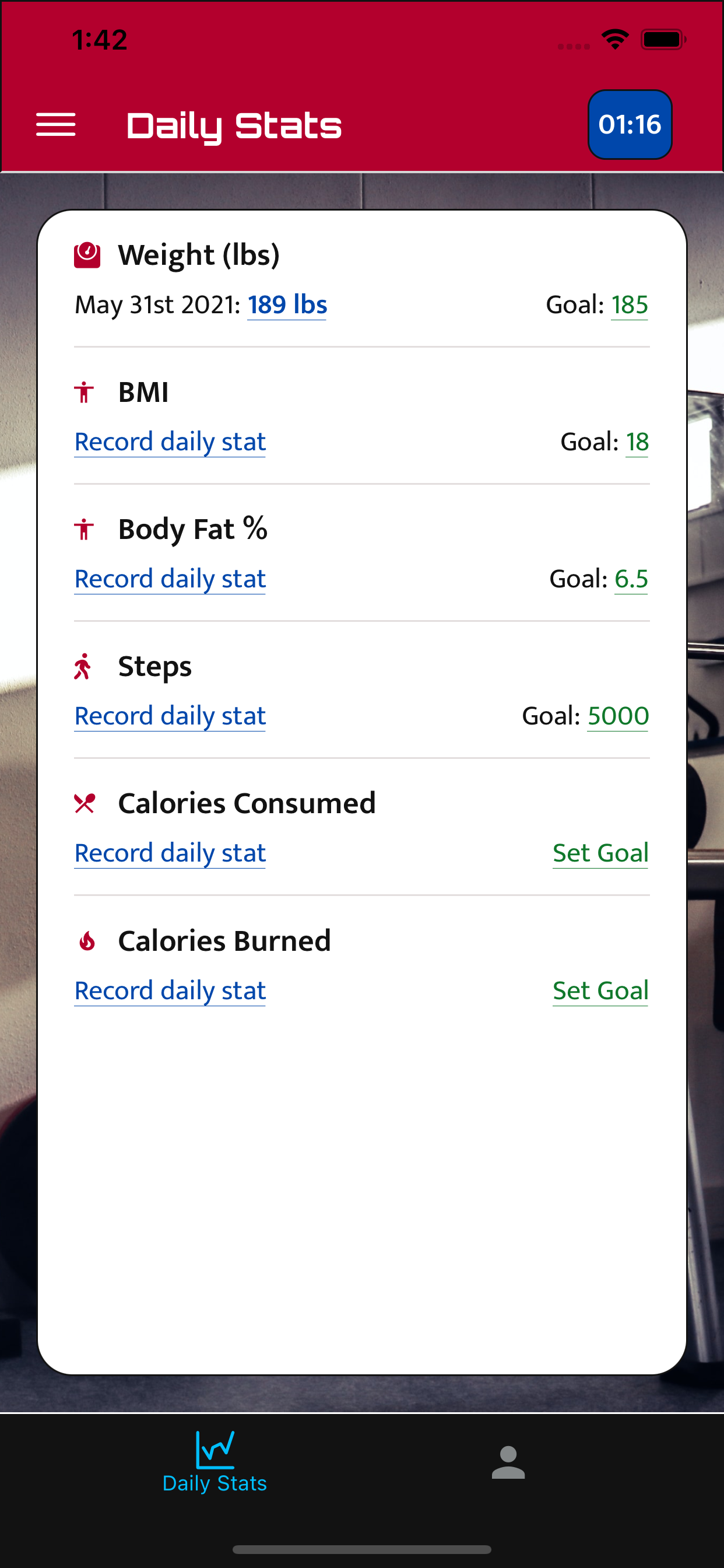The height and width of the screenshot is (1568, 724).
Task: Tap the Body Fat person icon
Action: 84,529
